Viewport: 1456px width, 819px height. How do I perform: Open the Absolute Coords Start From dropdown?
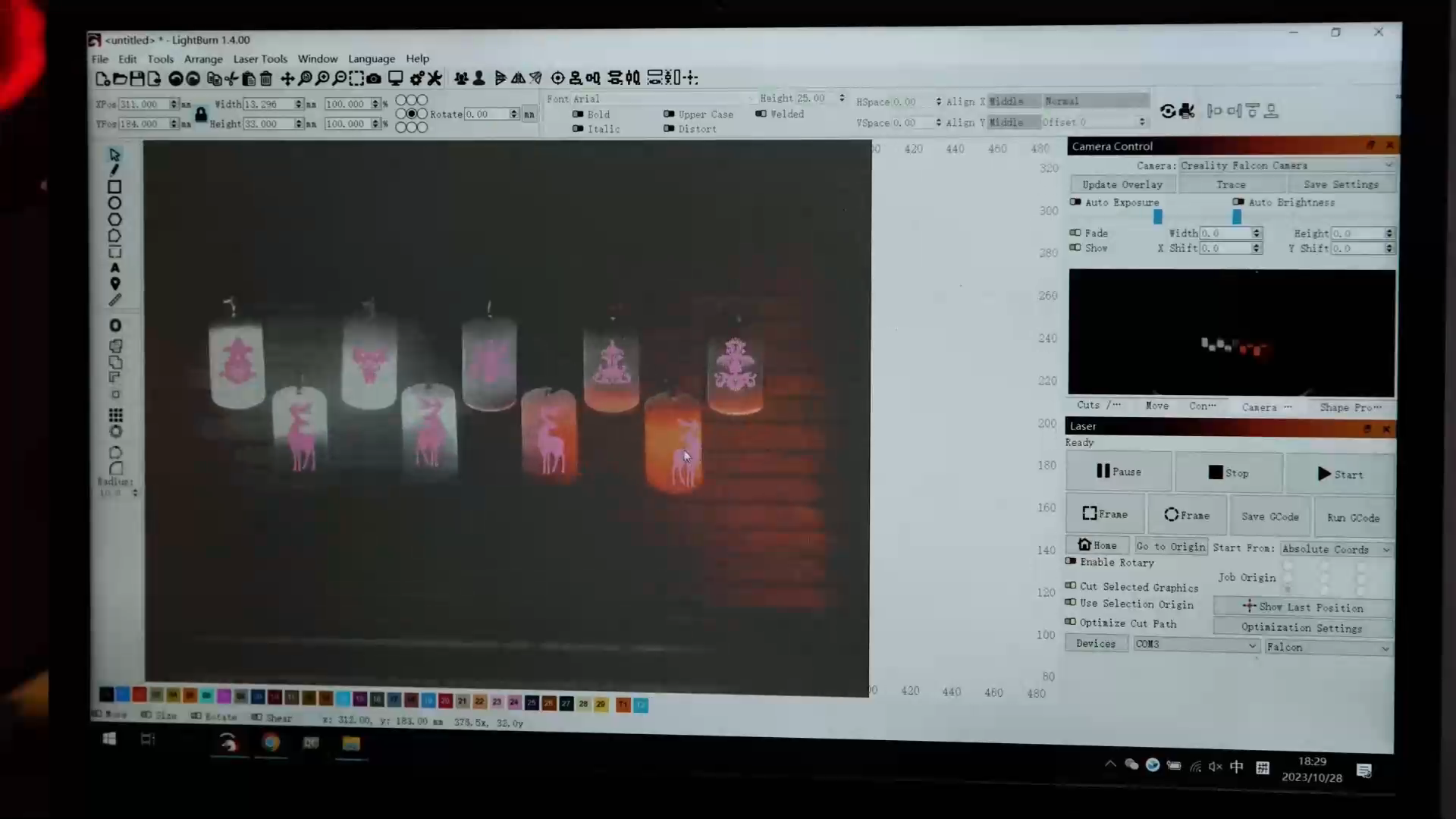click(x=1336, y=549)
